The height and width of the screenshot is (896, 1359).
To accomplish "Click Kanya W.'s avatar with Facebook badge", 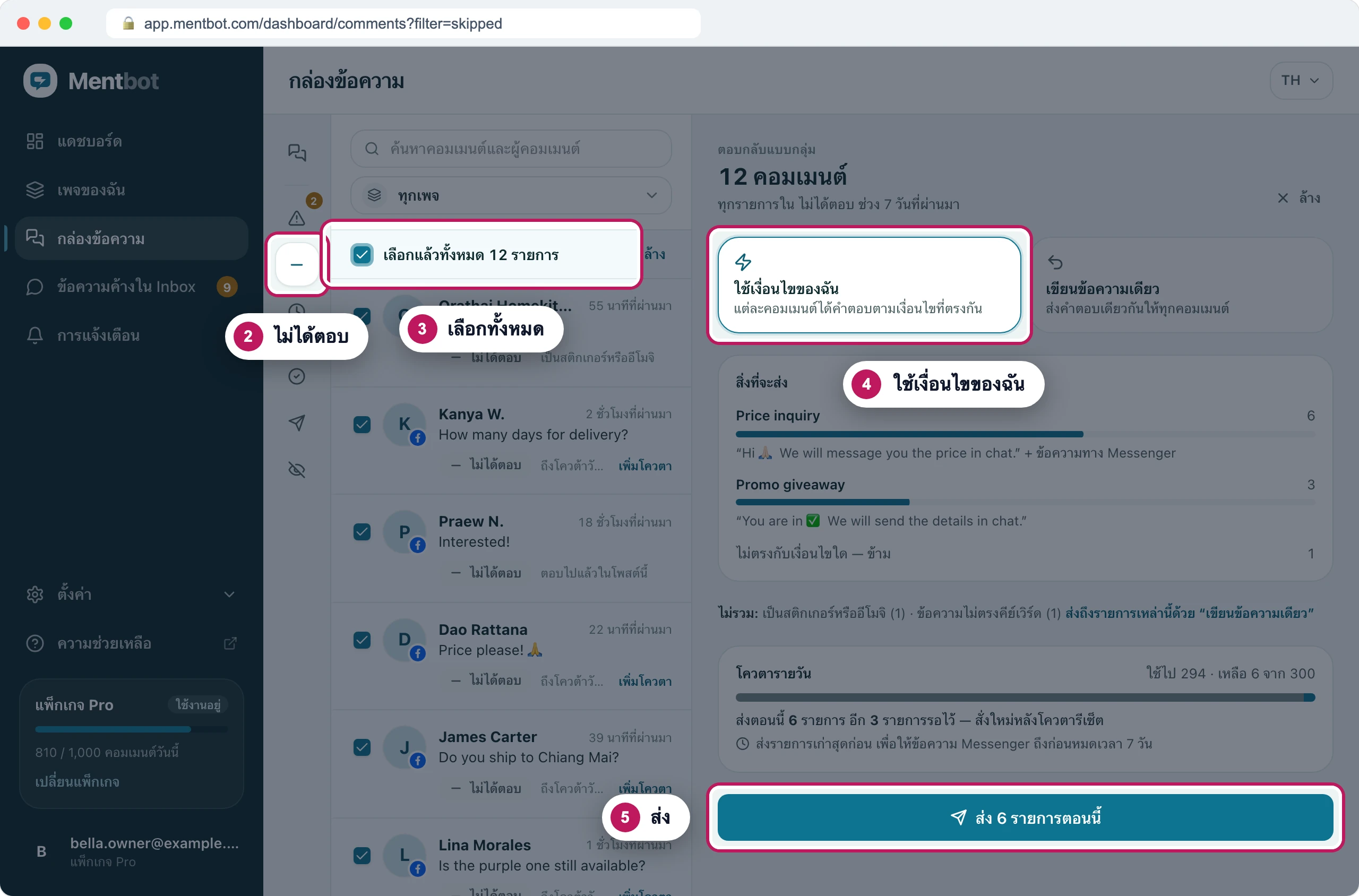I will [x=405, y=424].
